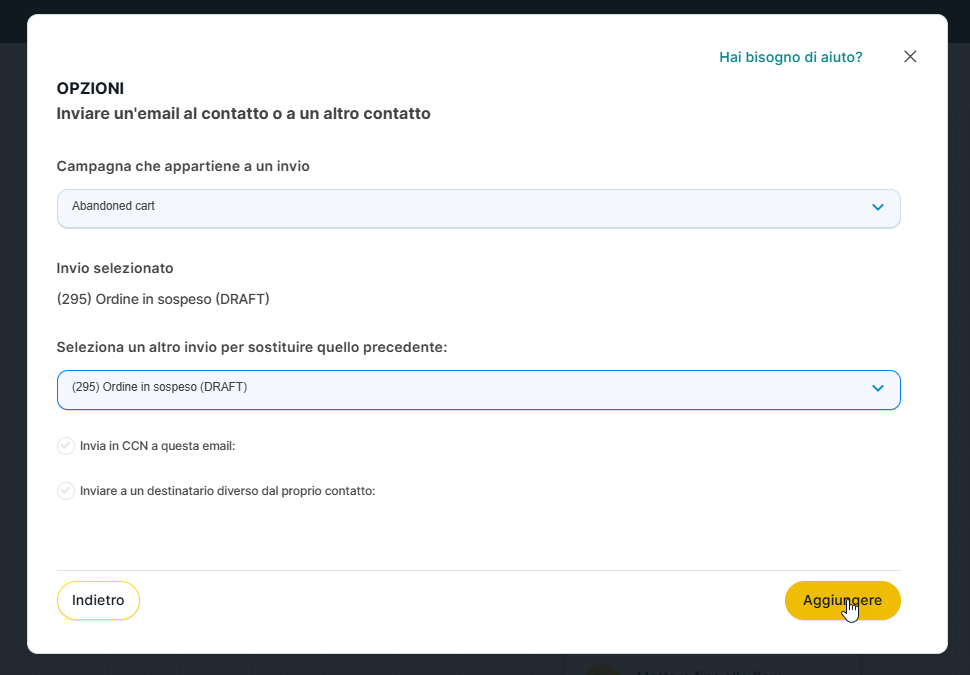The image size is (970, 675).
Task: Enable the 'Invia in CCN' checkbox
Action: click(x=66, y=446)
